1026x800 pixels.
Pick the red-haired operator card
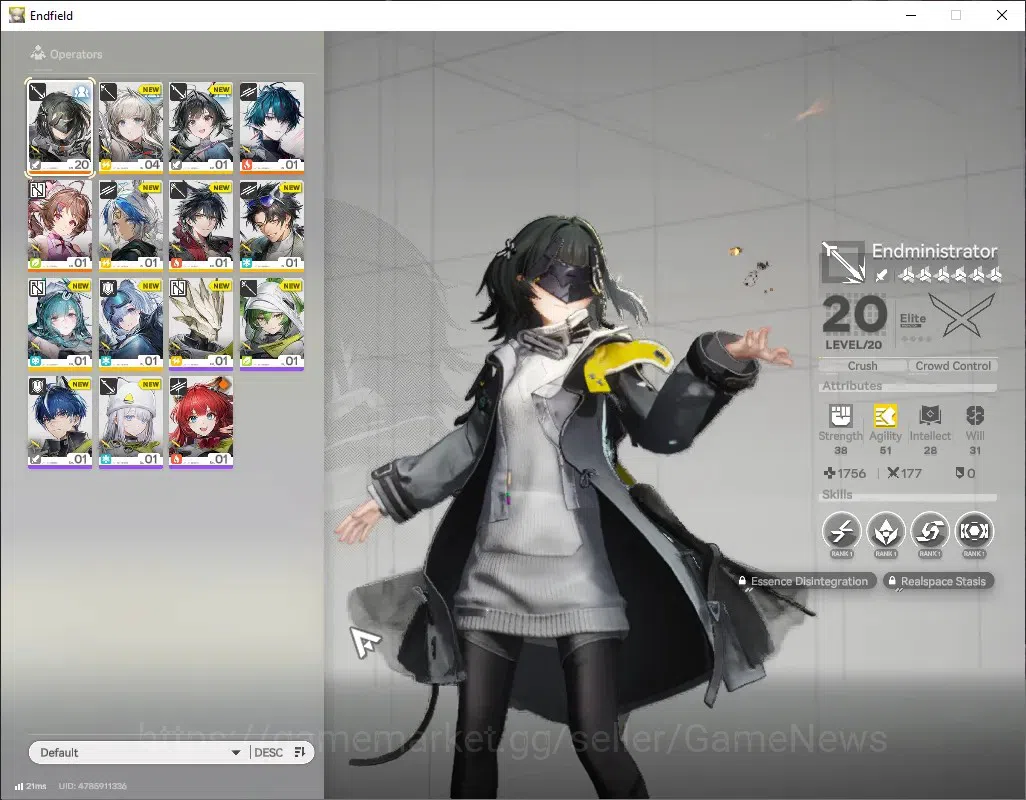point(201,422)
